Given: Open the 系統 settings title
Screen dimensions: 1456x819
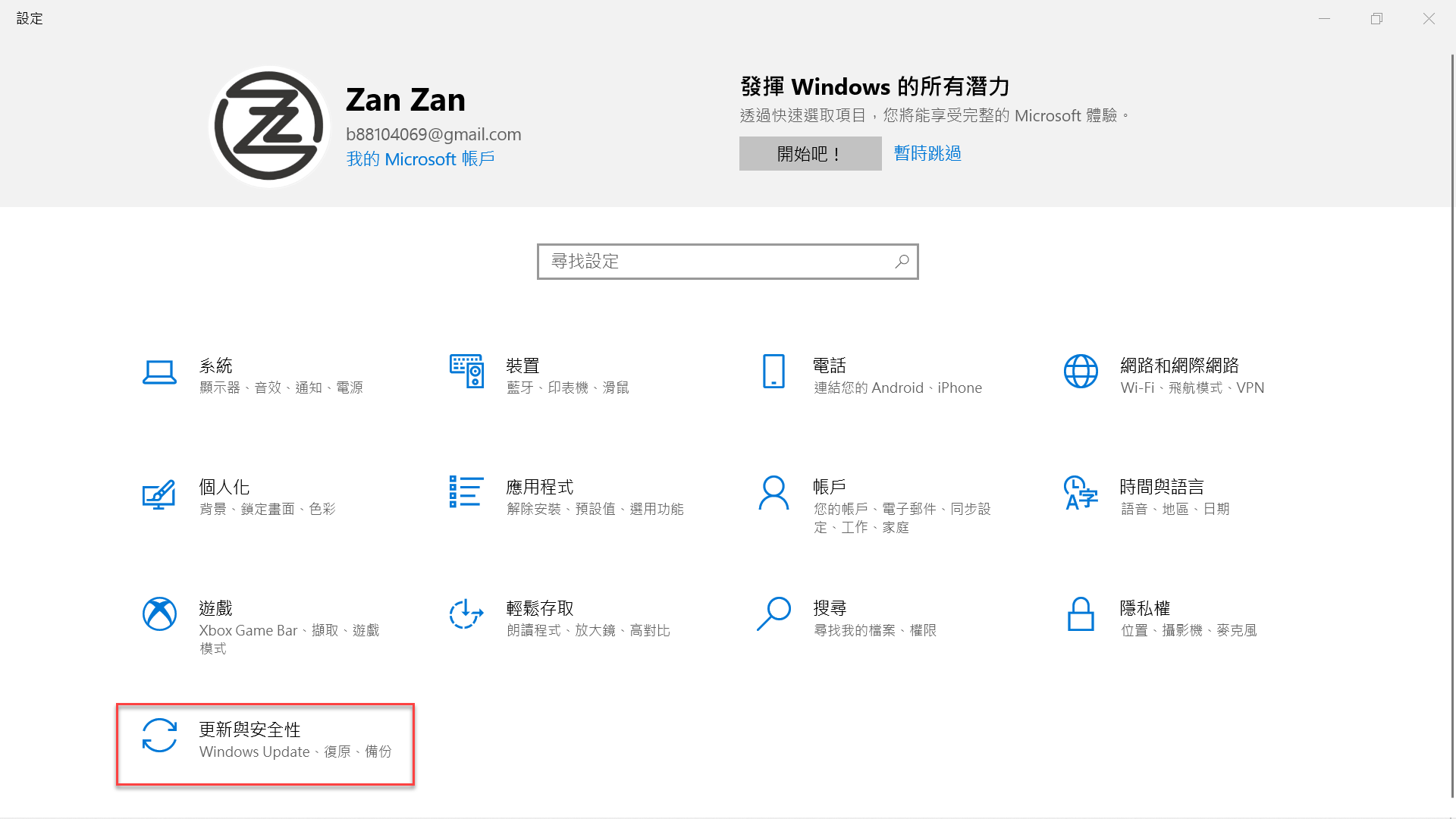Looking at the screenshot, I should click(x=215, y=366).
